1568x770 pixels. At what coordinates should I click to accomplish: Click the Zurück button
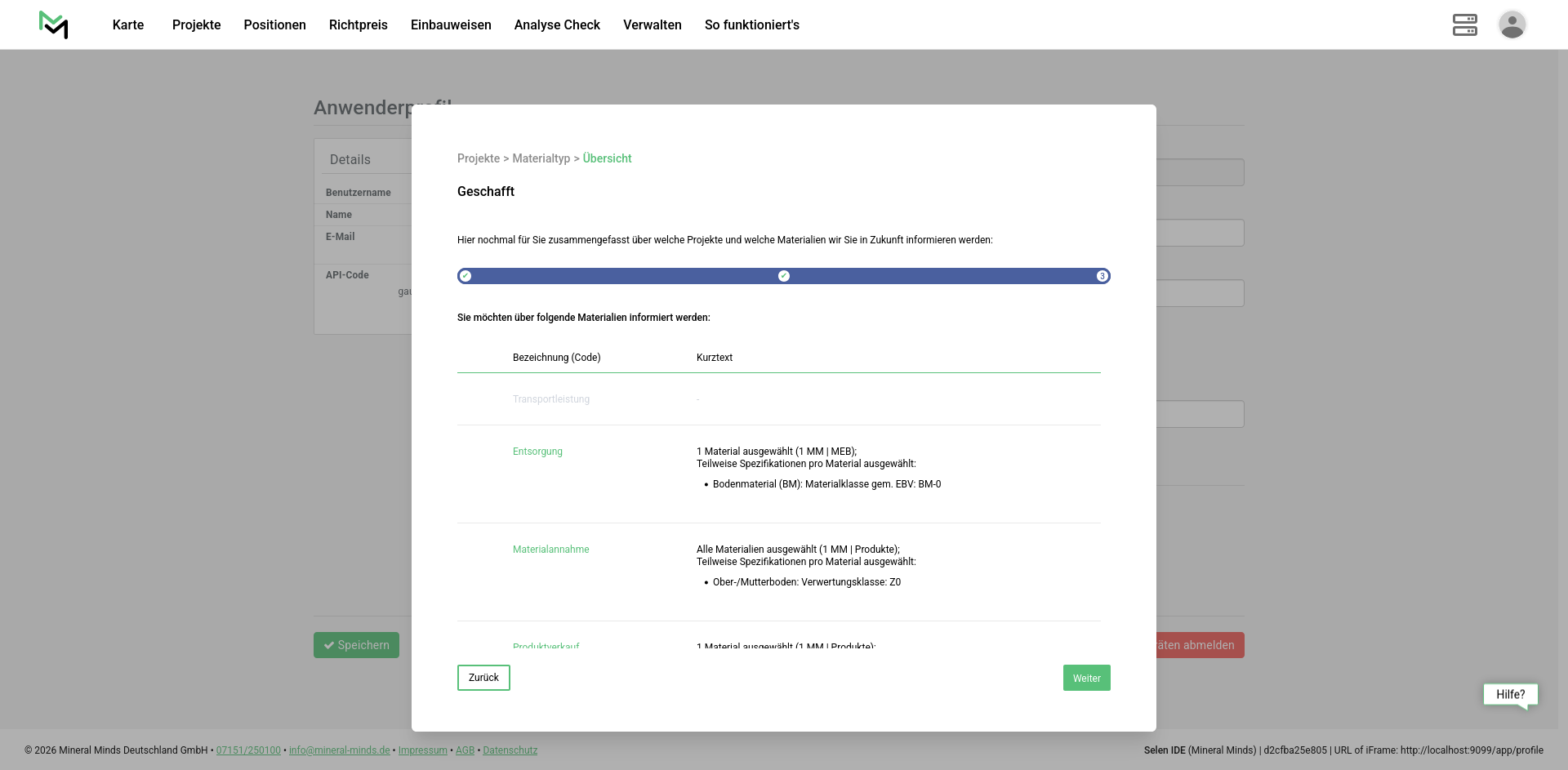(483, 678)
